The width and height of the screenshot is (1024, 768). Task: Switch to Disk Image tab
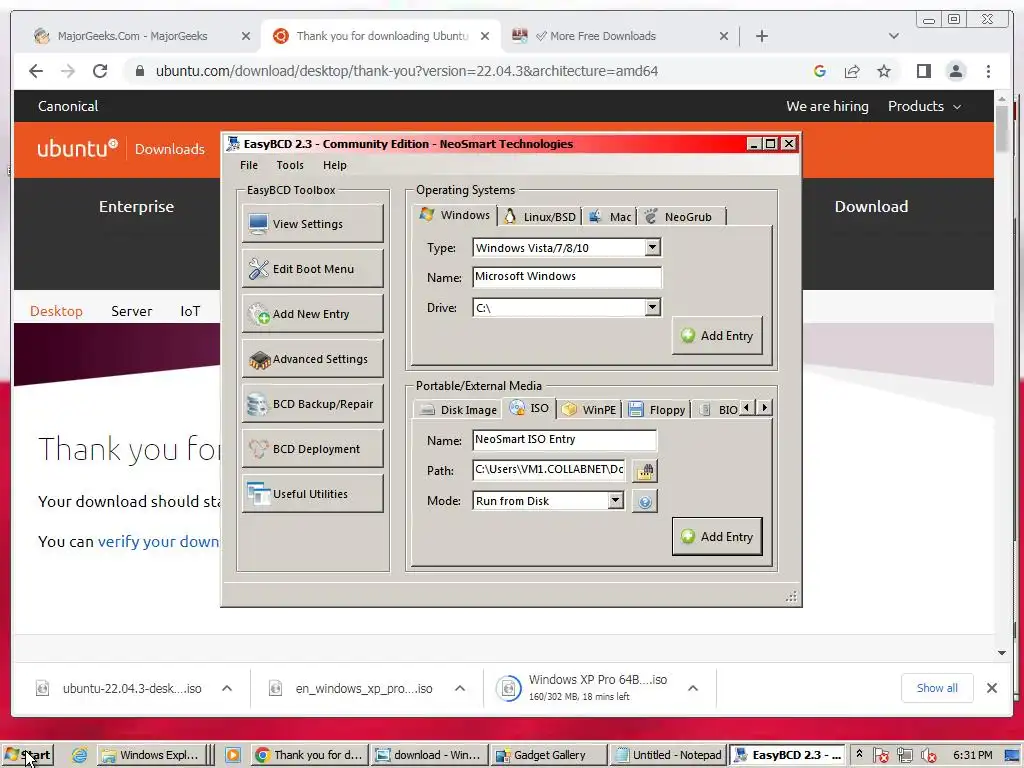pyautogui.click(x=458, y=409)
